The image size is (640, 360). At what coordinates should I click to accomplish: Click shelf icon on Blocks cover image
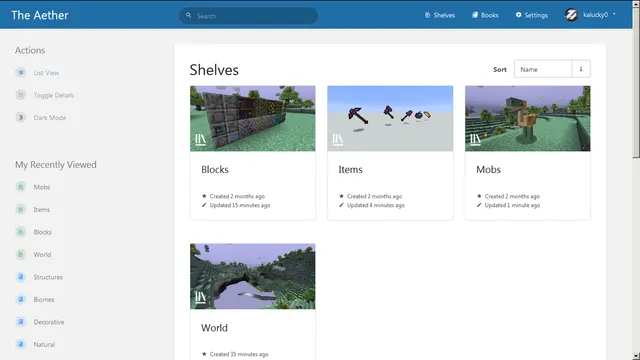[200, 140]
